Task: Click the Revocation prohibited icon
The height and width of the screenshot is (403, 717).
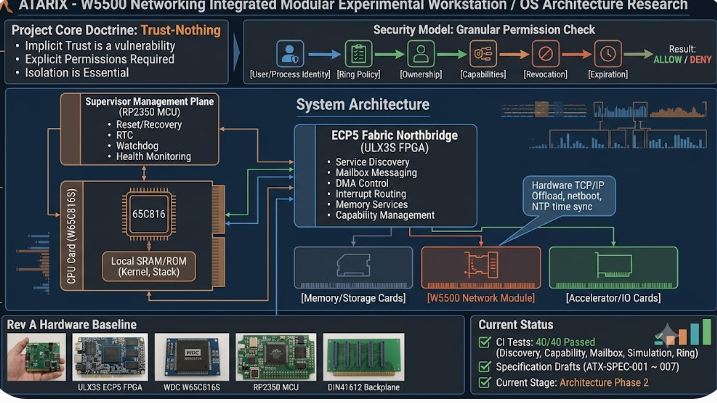Action: pyautogui.click(x=546, y=54)
